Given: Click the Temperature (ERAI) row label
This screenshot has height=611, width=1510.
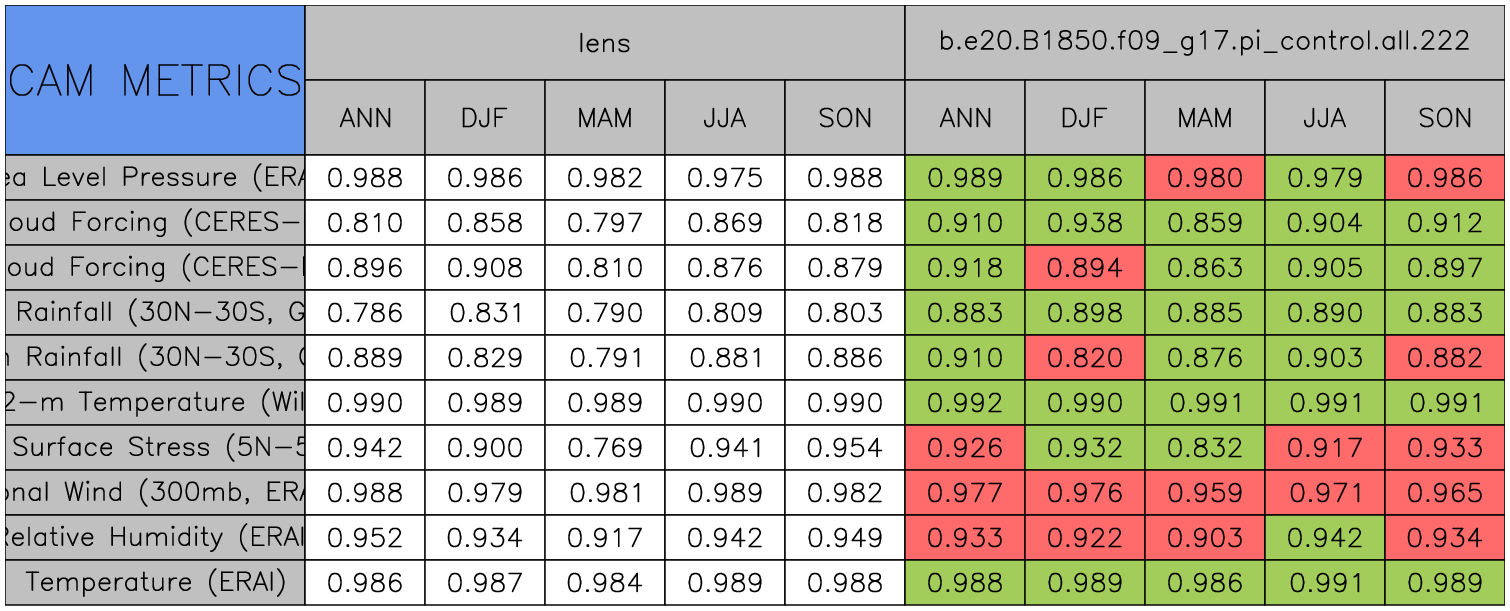Looking at the screenshot, I should [x=155, y=583].
